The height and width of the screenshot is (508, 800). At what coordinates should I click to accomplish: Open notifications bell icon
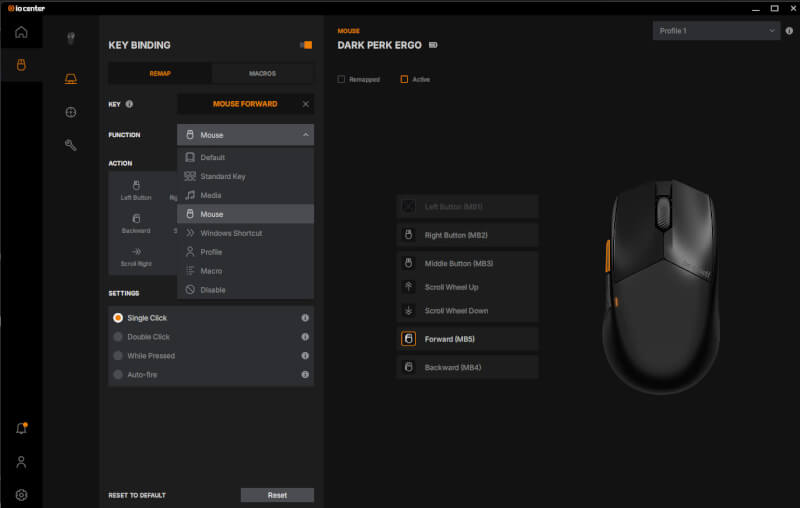click(x=21, y=428)
